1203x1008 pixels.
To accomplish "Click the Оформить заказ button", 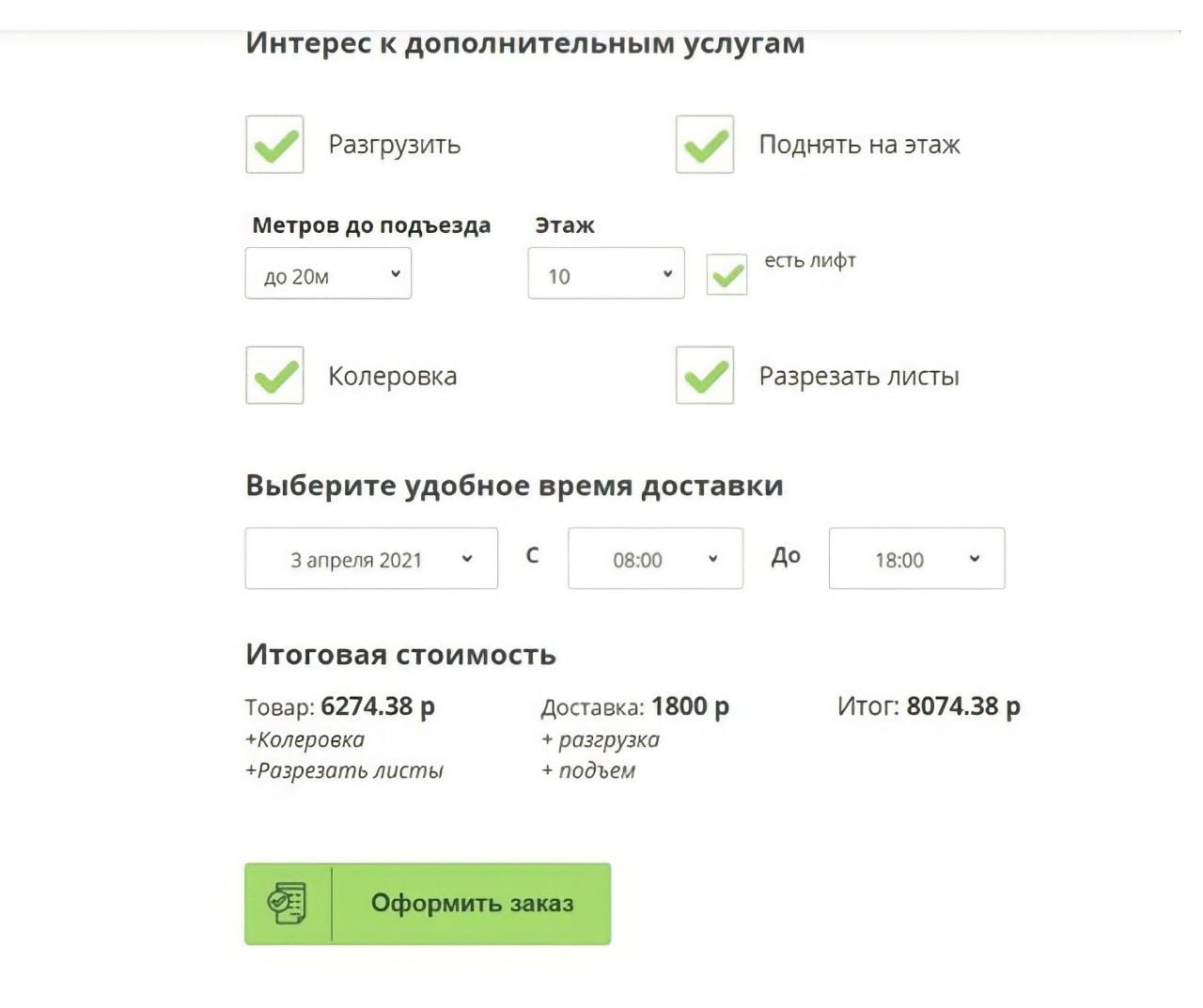I will 428,904.
